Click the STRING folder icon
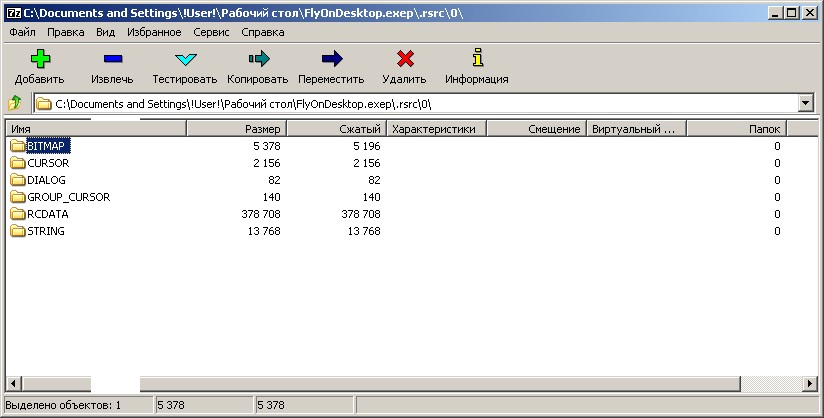The height and width of the screenshot is (418, 824). (x=18, y=231)
